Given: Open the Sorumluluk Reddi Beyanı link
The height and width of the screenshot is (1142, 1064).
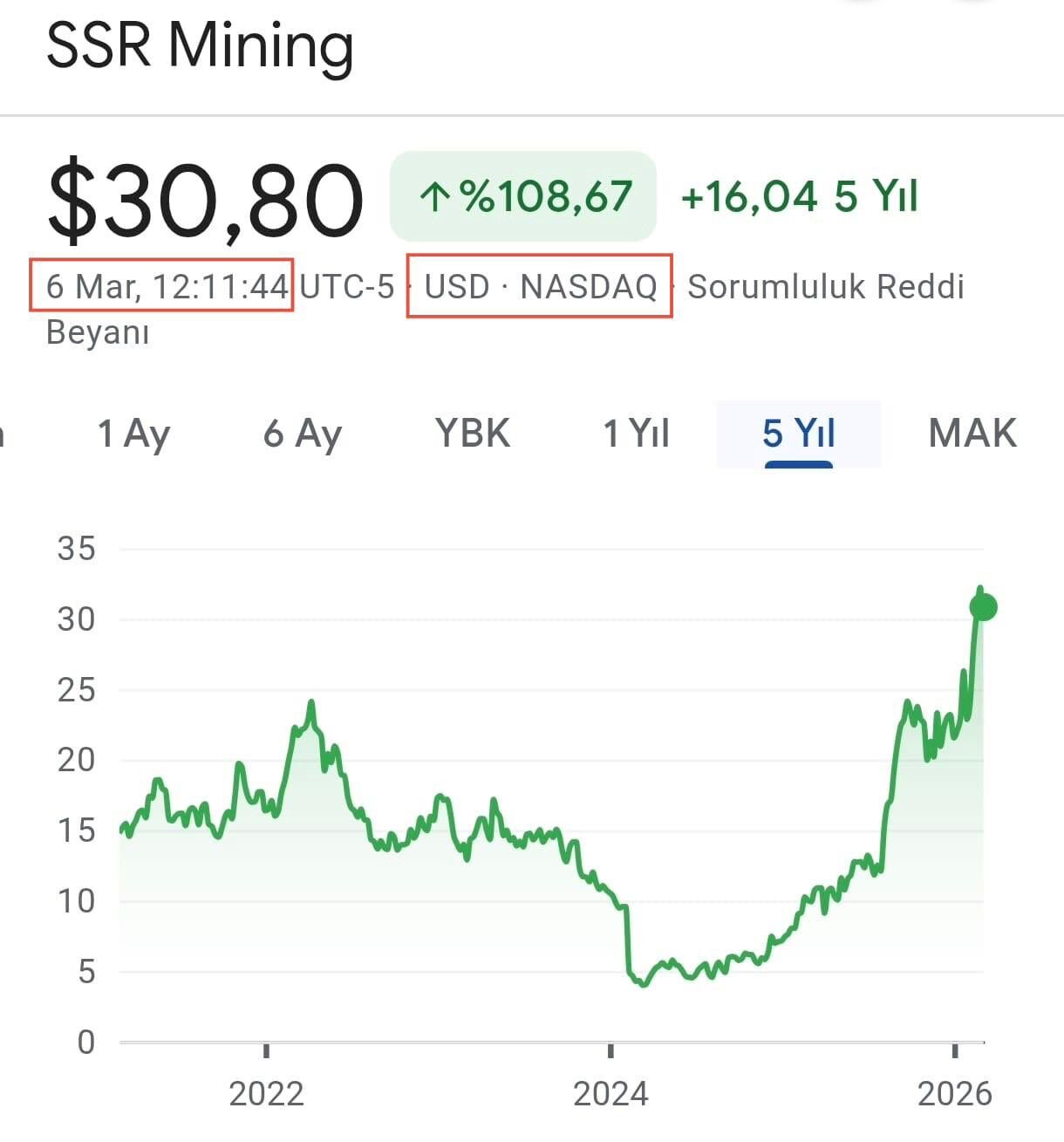Looking at the screenshot, I should (x=825, y=287).
